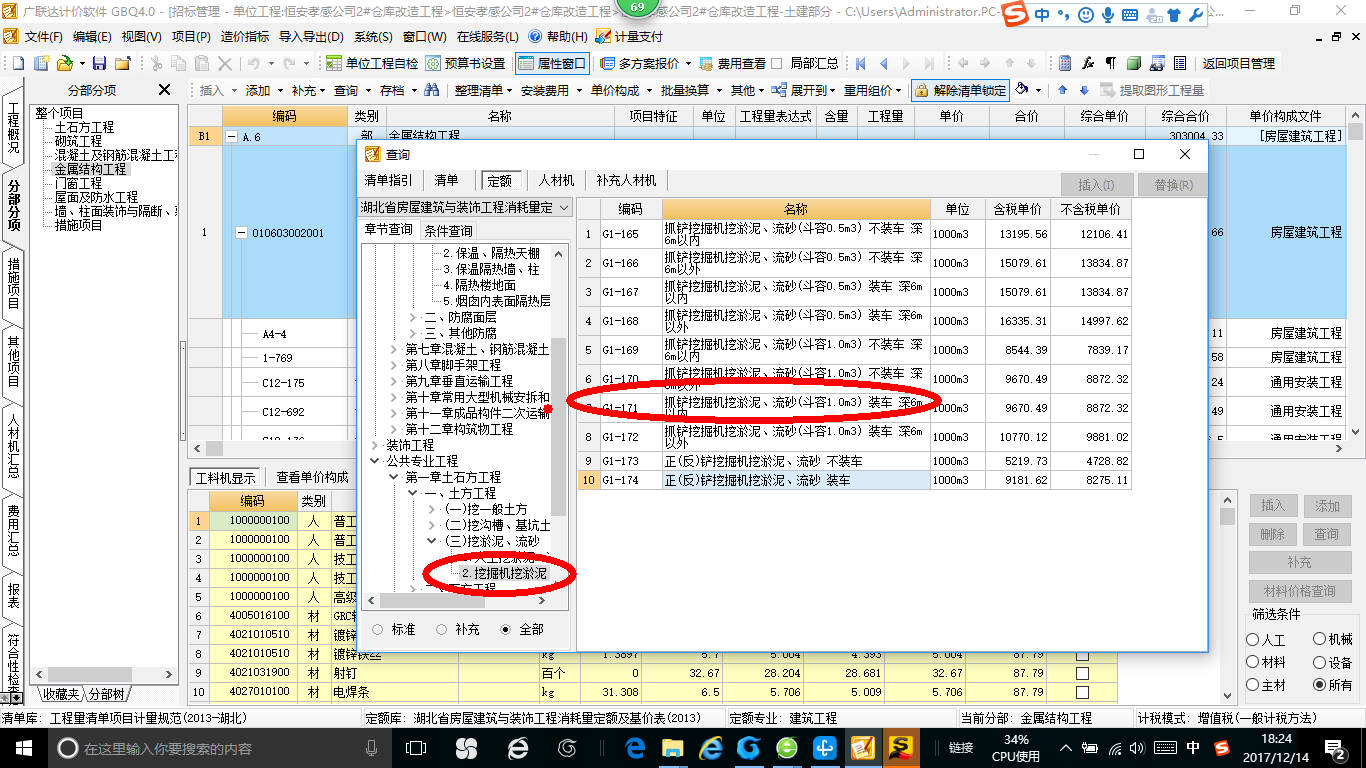1366x768 pixels.
Task: Open the 湖北省房屋建筑与装饰工程 quota library dropdown
Action: click(x=466, y=208)
